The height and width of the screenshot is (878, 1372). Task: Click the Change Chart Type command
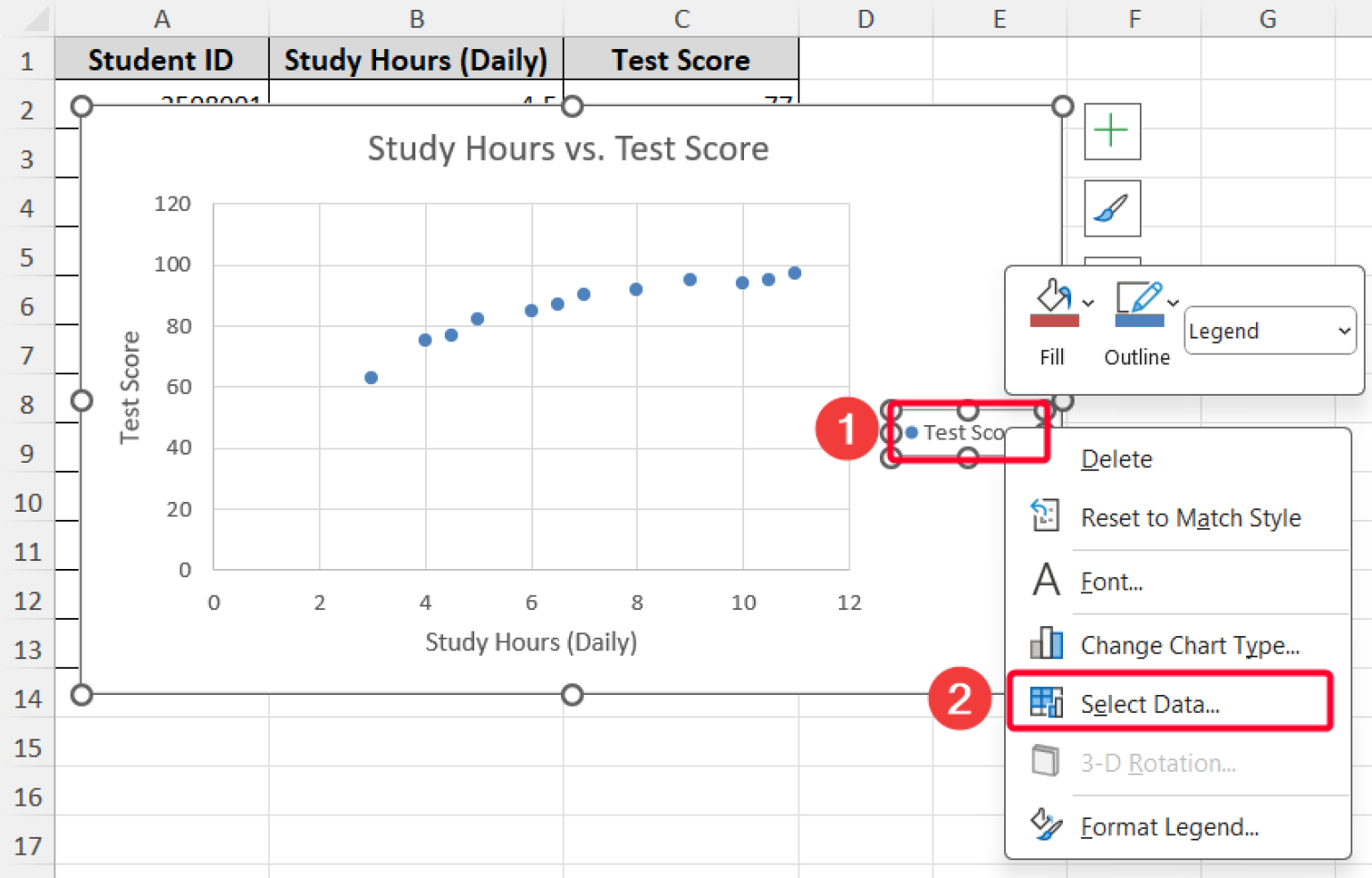pos(1190,644)
